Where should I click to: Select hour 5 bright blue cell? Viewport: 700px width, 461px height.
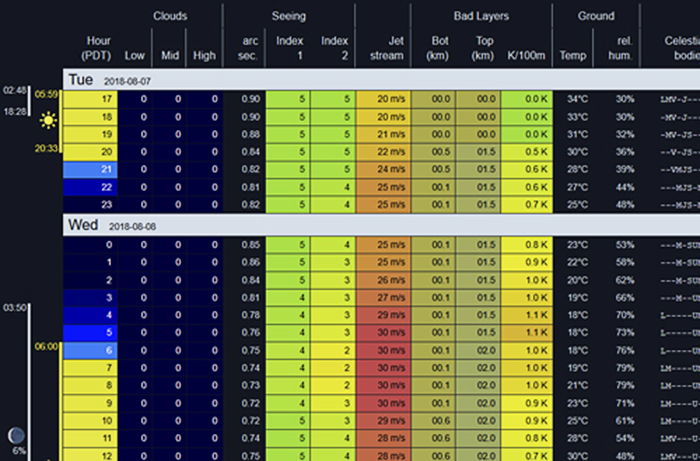(90, 332)
